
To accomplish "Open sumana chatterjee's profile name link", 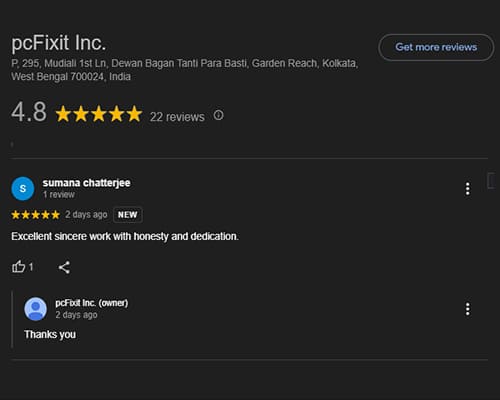I will (86, 183).
